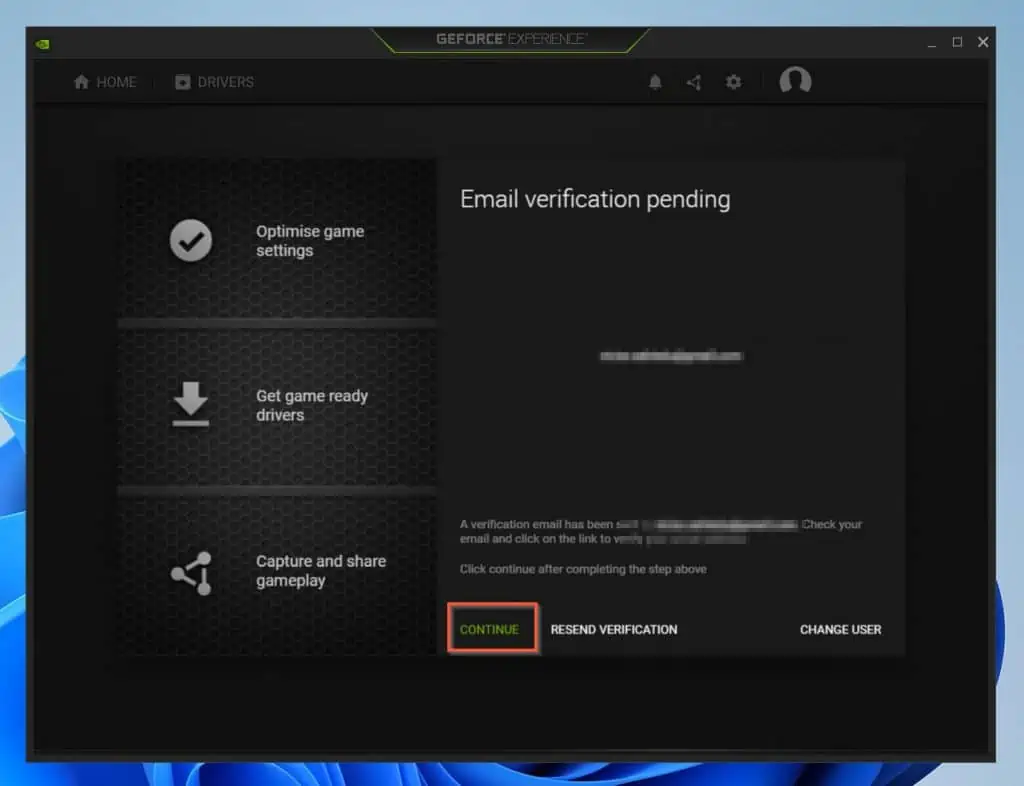This screenshot has width=1024, height=786.
Task: Open GeForce Experience settings gear
Action: click(733, 82)
